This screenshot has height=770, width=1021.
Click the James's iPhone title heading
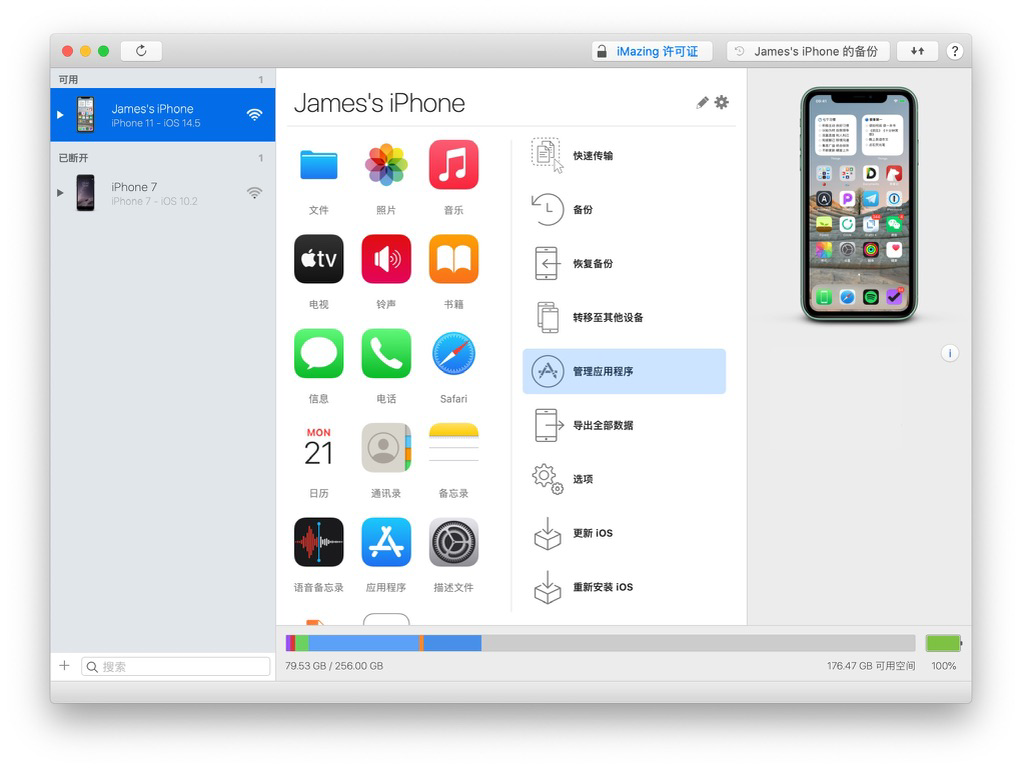pyautogui.click(x=380, y=103)
